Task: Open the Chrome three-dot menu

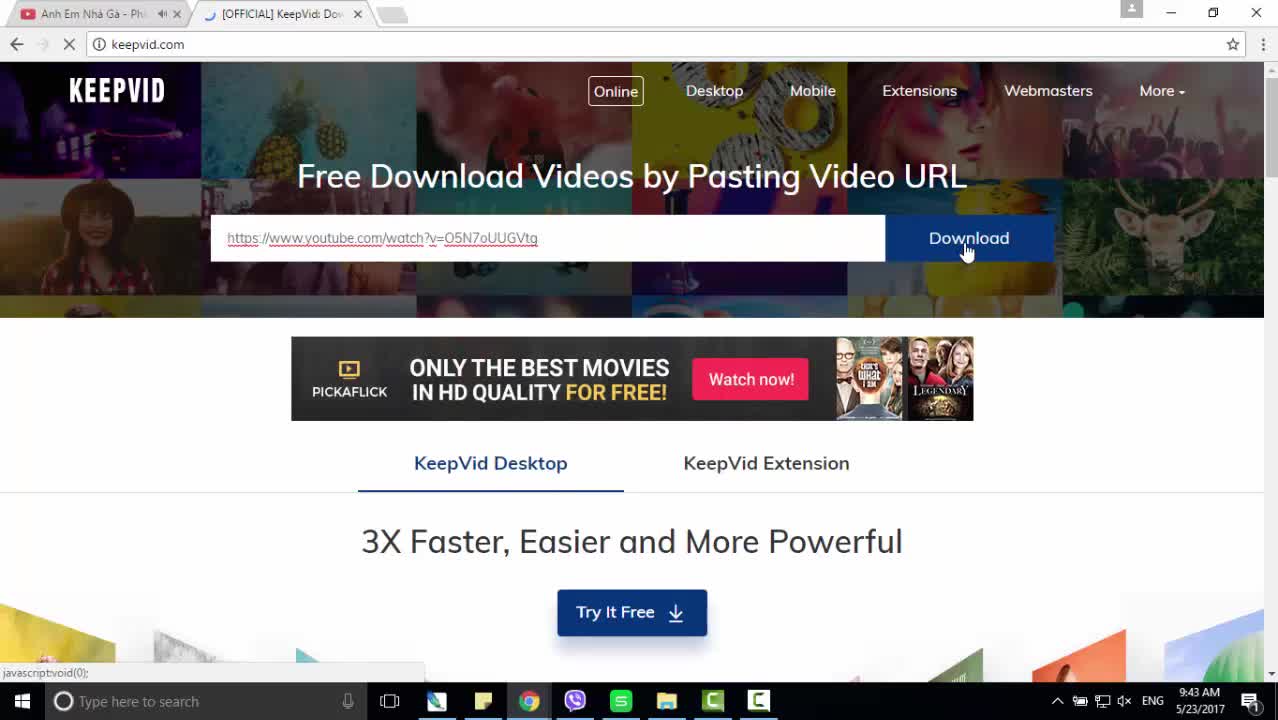Action: (1263, 44)
